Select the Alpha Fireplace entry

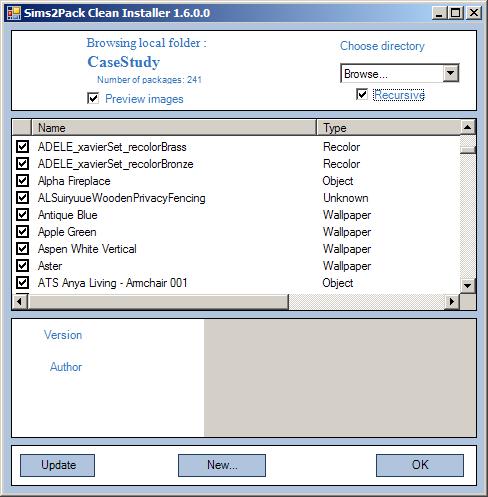coord(74,181)
